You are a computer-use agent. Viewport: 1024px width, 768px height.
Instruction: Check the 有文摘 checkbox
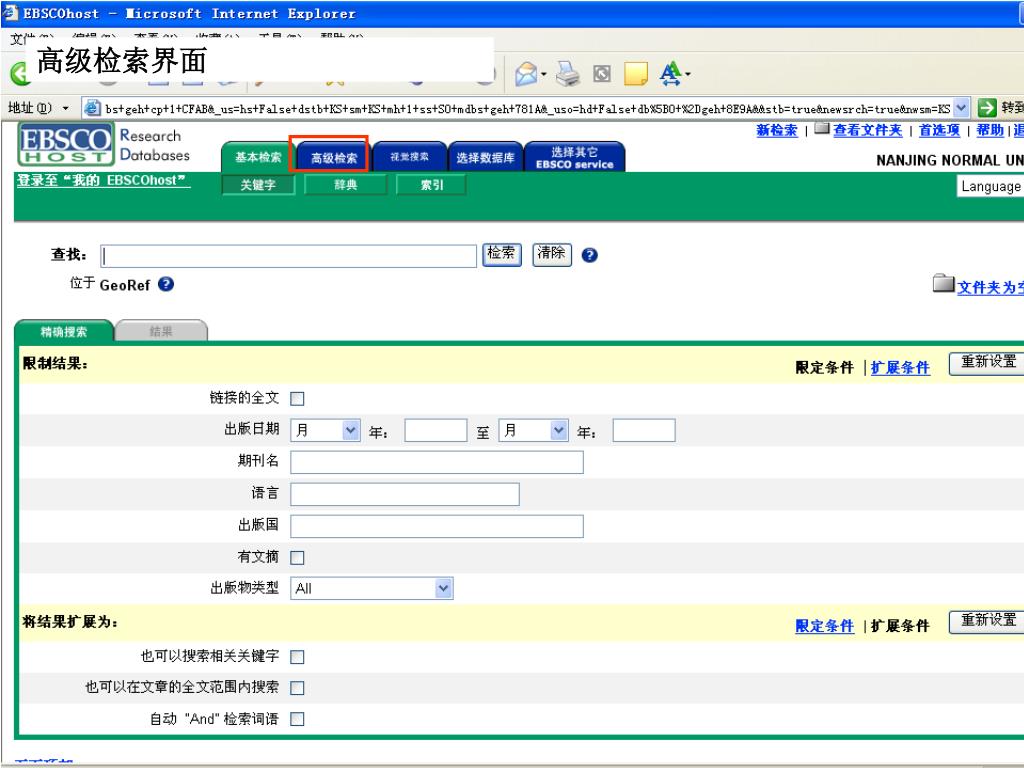click(297, 558)
